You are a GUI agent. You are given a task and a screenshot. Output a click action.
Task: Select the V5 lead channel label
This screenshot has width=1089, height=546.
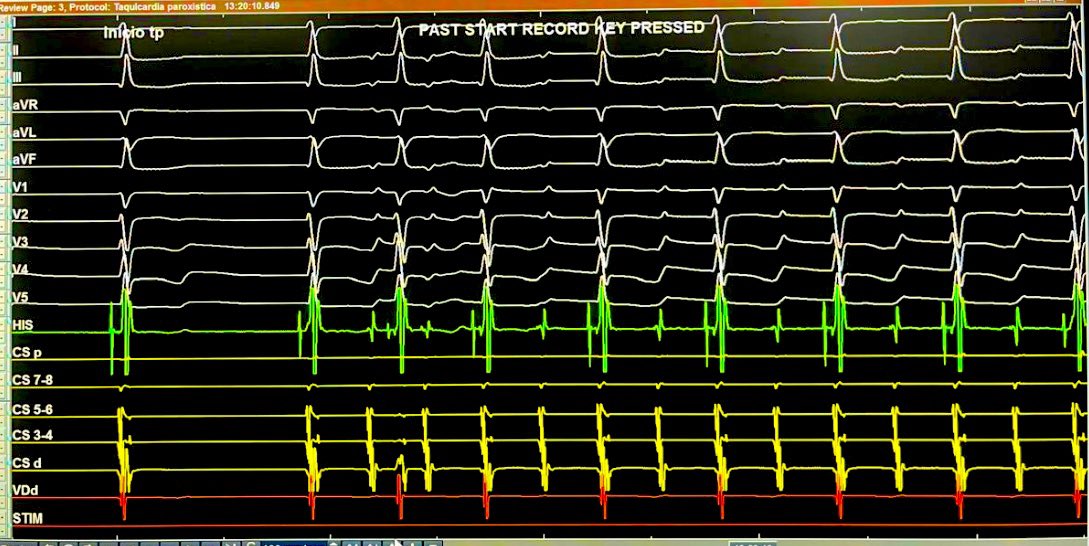click(19, 297)
